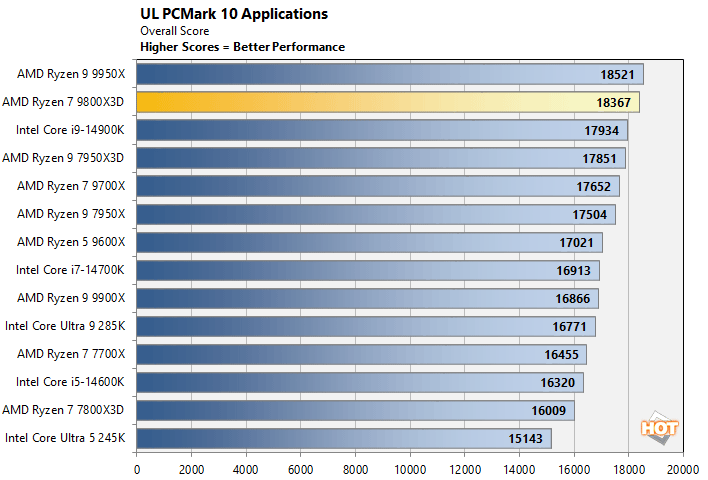The image size is (708, 480).
Task: Click the highlighted score value 18367
Action: tap(613, 103)
